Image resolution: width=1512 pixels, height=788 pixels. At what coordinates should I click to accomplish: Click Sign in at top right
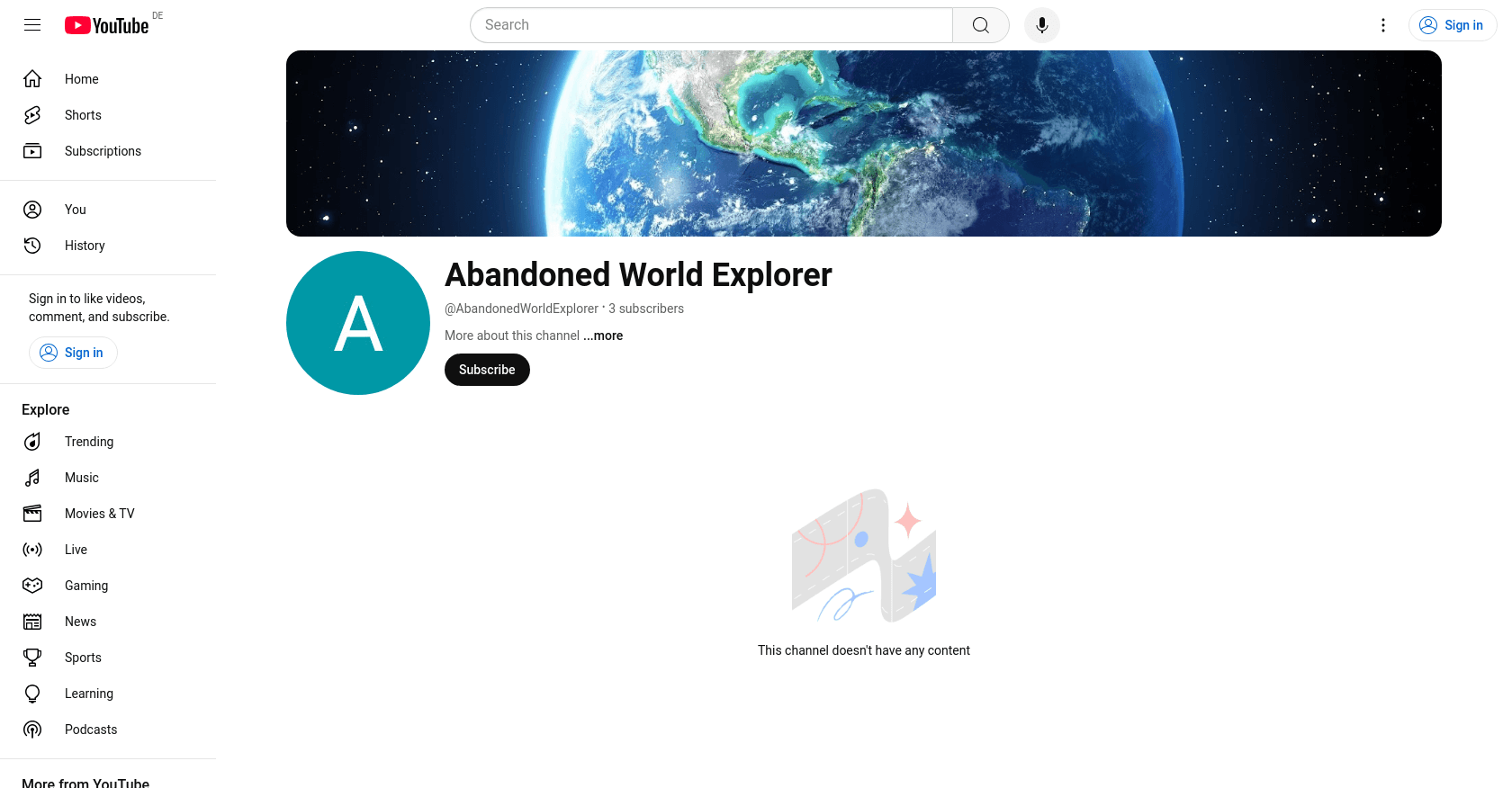[x=1452, y=25]
